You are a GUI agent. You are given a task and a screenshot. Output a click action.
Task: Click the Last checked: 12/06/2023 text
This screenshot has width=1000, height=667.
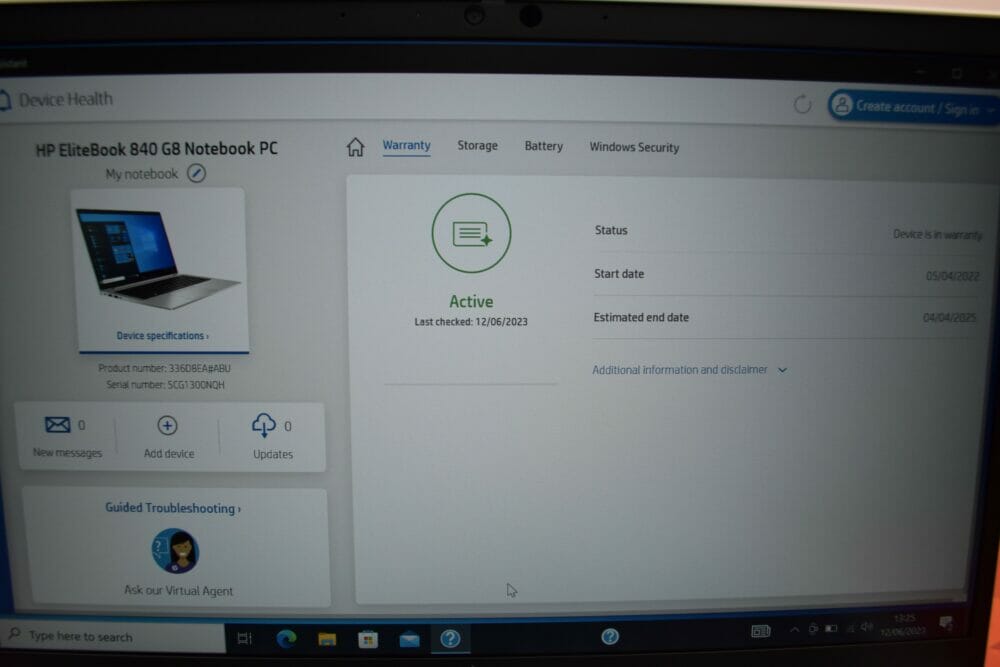[x=471, y=322]
